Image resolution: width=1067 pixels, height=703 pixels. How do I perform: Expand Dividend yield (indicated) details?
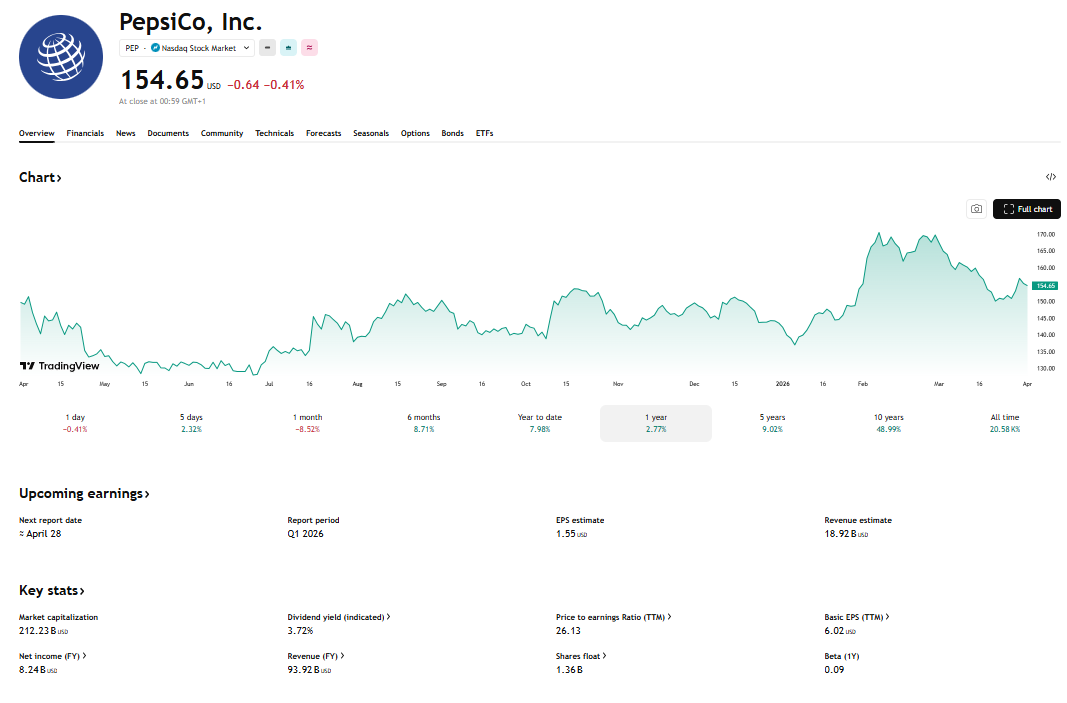339,617
